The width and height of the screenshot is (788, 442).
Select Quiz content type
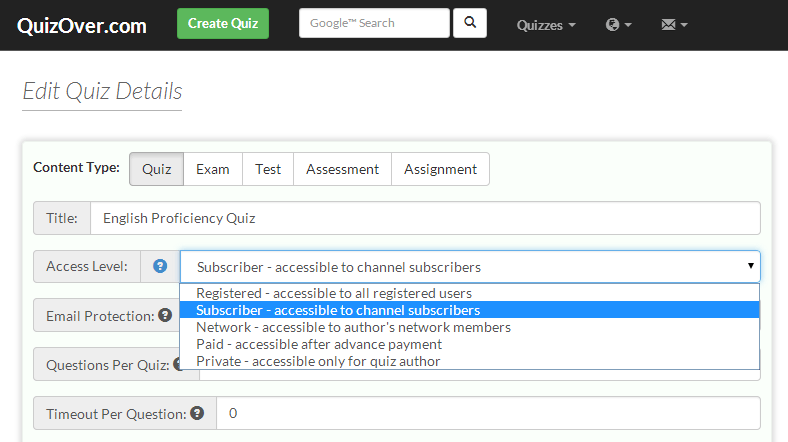[x=156, y=169]
